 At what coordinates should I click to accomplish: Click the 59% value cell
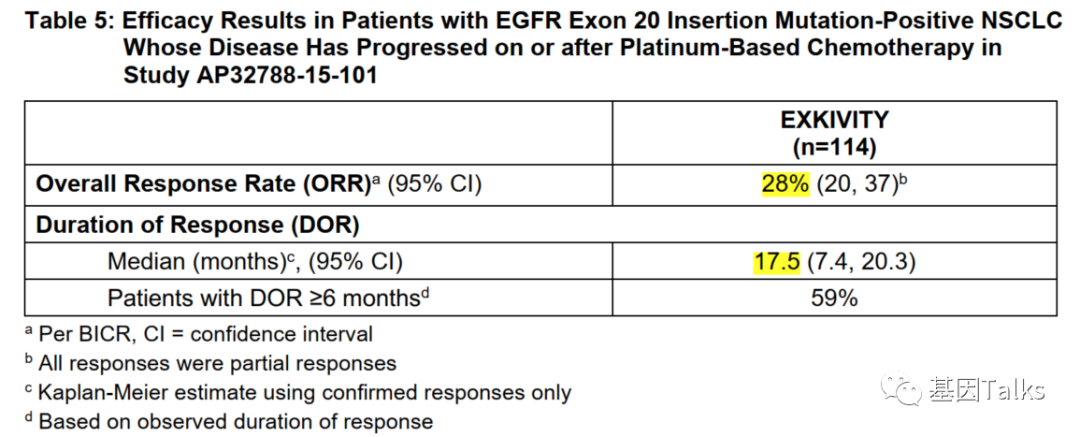[834, 297]
